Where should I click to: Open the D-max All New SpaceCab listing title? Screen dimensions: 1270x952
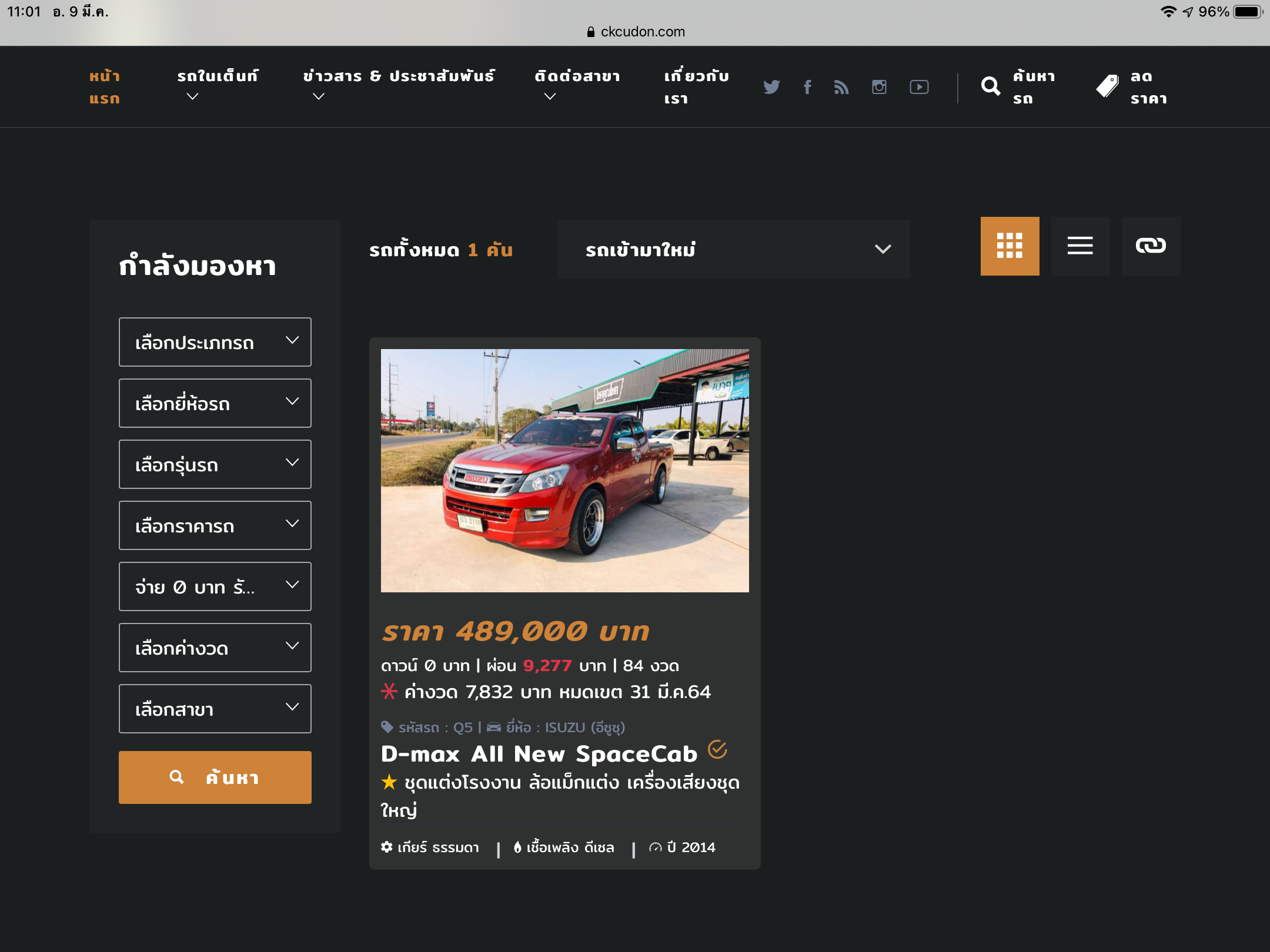[539, 754]
